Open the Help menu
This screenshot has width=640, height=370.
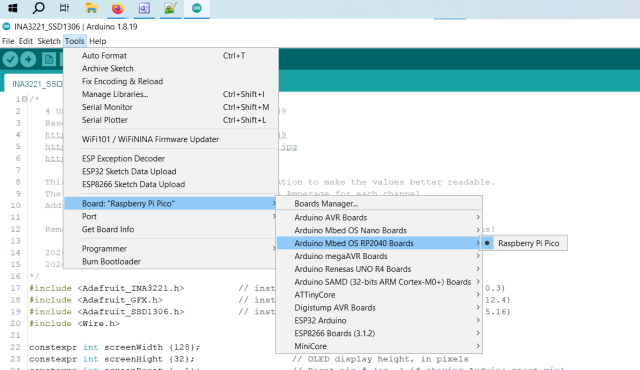tap(98, 41)
